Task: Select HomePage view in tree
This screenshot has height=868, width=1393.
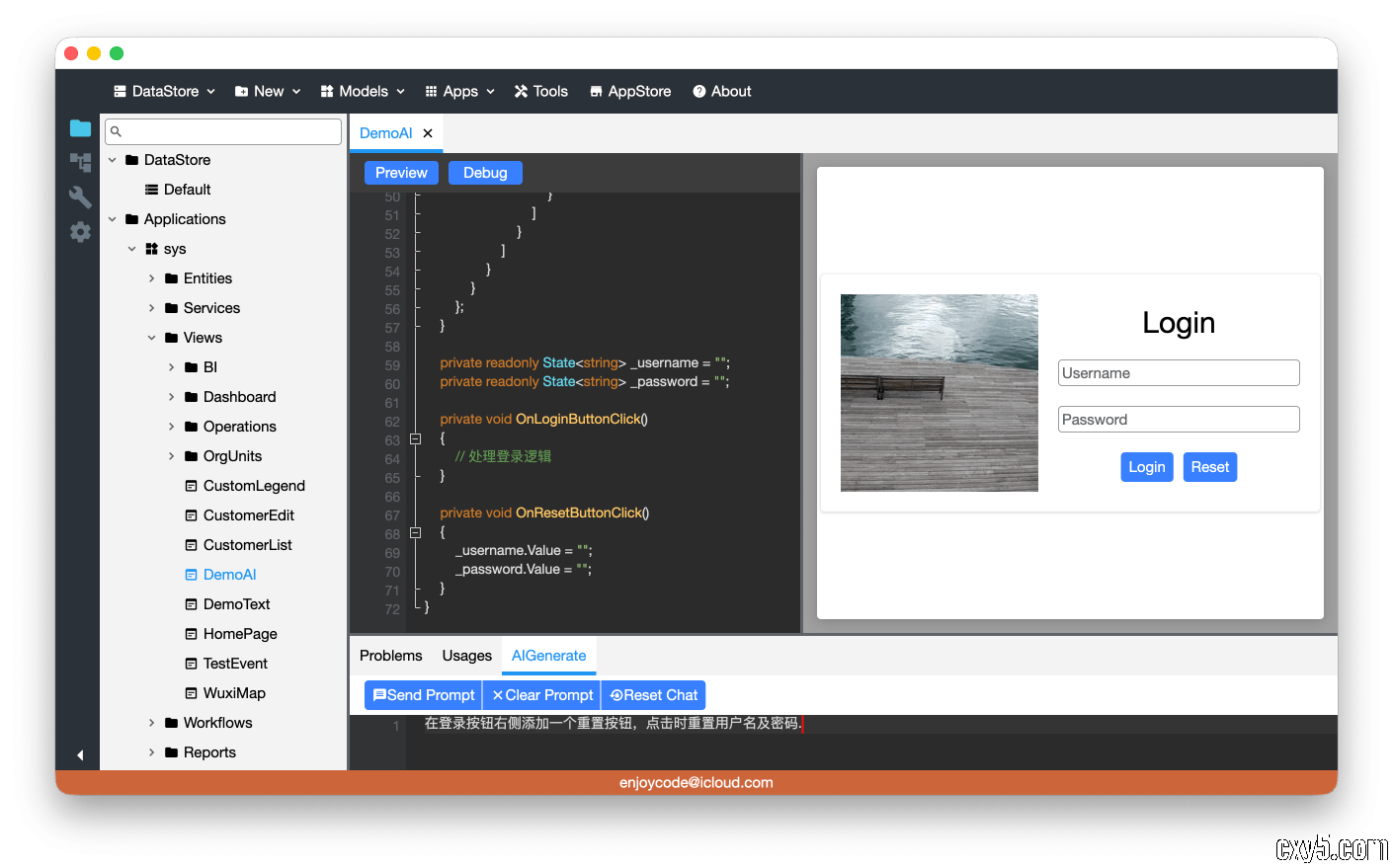Action: 240,634
